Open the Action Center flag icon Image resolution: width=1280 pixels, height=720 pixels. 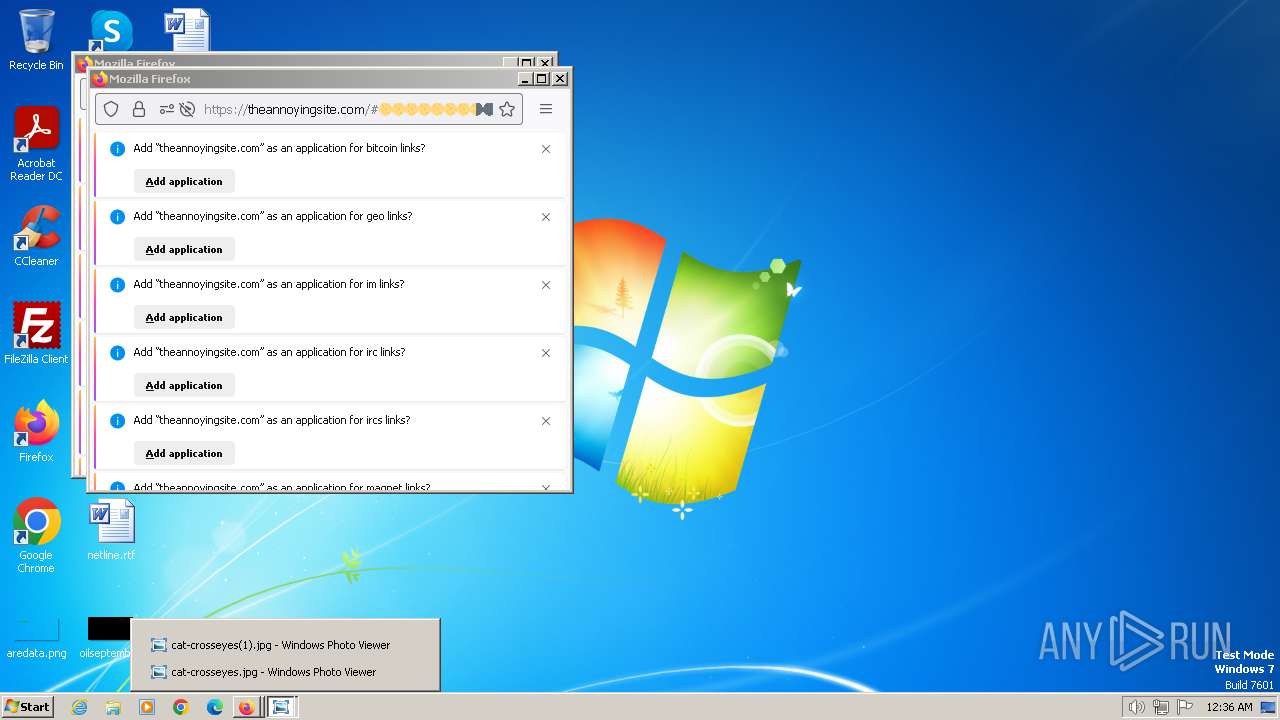1185,707
